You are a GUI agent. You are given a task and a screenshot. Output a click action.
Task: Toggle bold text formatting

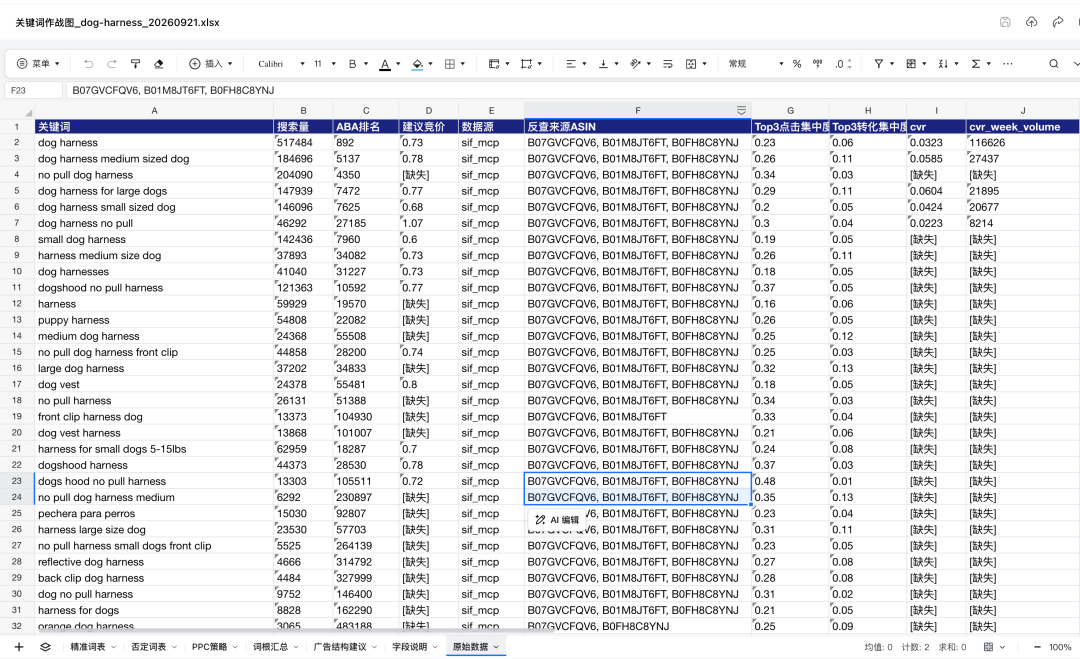353,64
